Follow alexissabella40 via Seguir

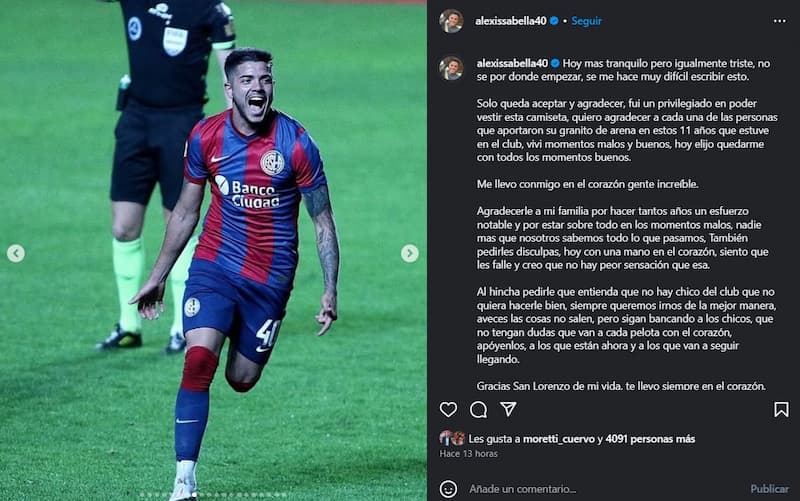[x=586, y=21]
